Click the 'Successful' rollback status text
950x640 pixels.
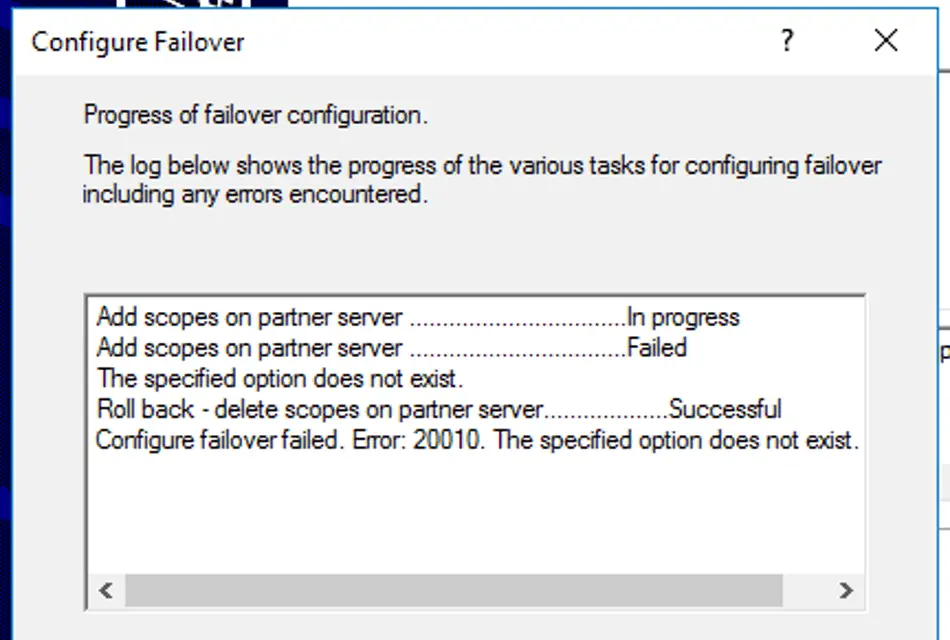[725, 410]
